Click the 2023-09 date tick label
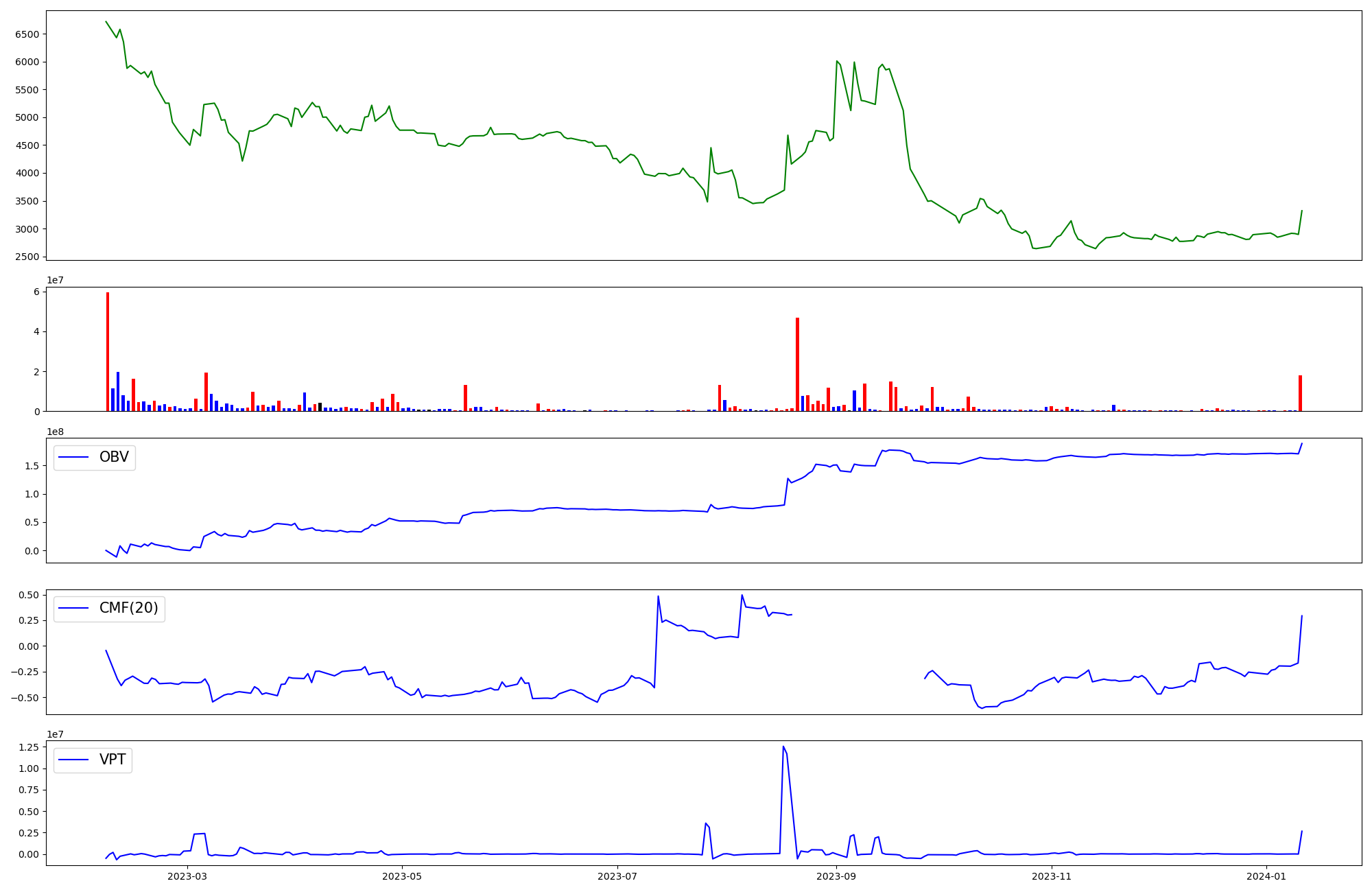Image resolution: width=1372 pixels, height=892 pixels. 836,876
